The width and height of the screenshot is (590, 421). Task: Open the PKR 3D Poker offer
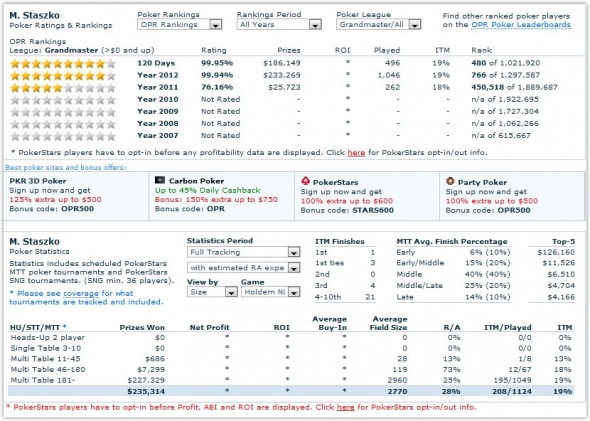pos(38,181)
